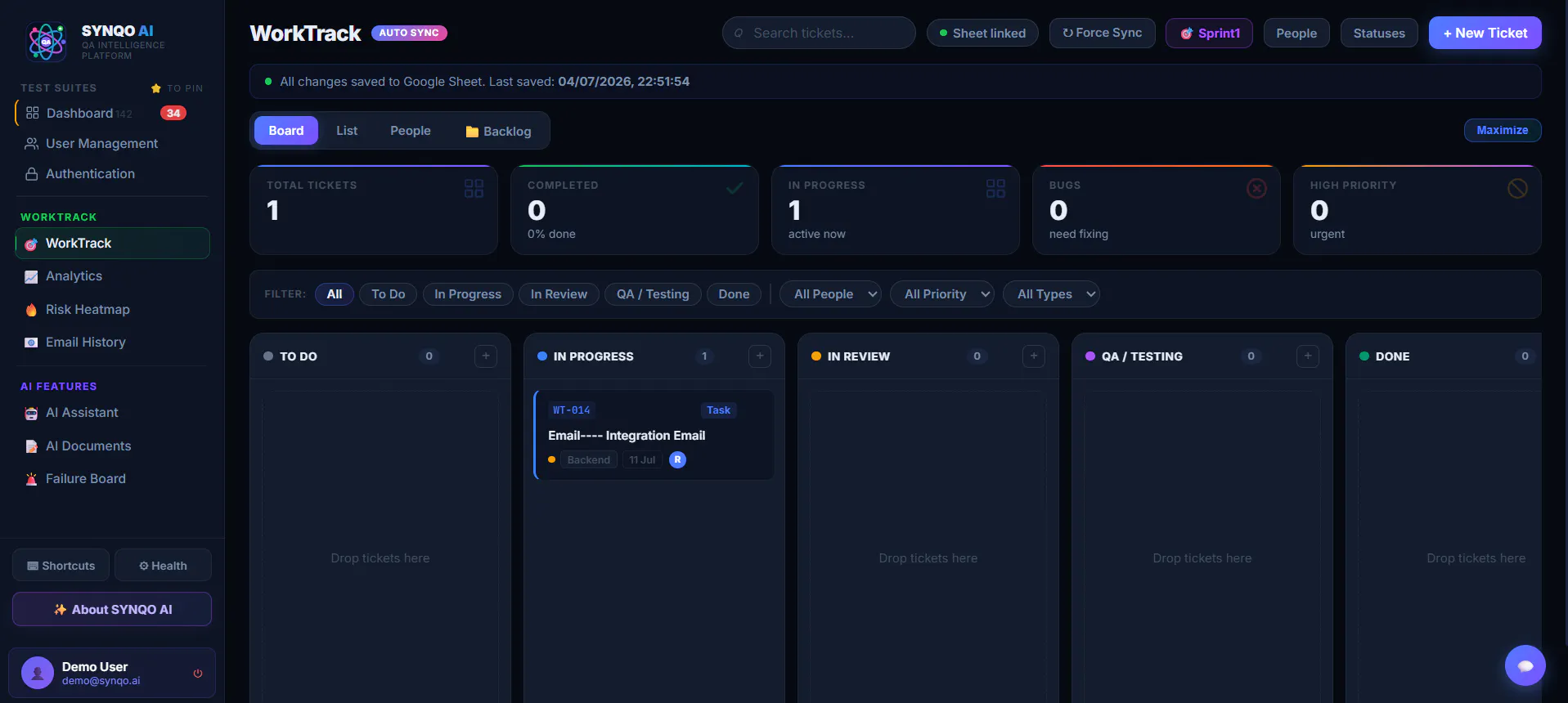The image size is (1568, 703).
Task: Open Analytics from the sidebar
Action: click(x=112, y=276)
